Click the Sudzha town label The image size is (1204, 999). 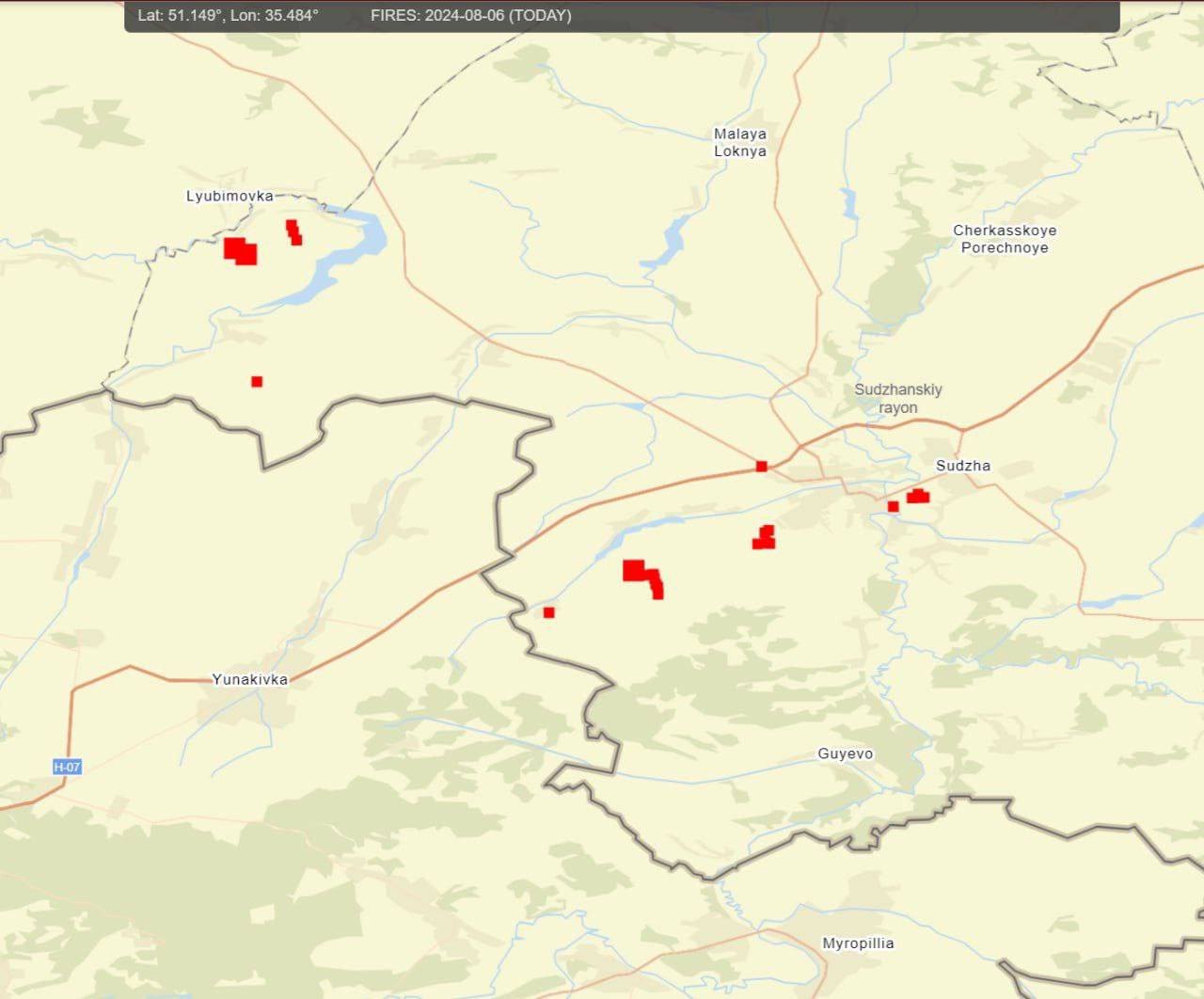click(962, 466)
